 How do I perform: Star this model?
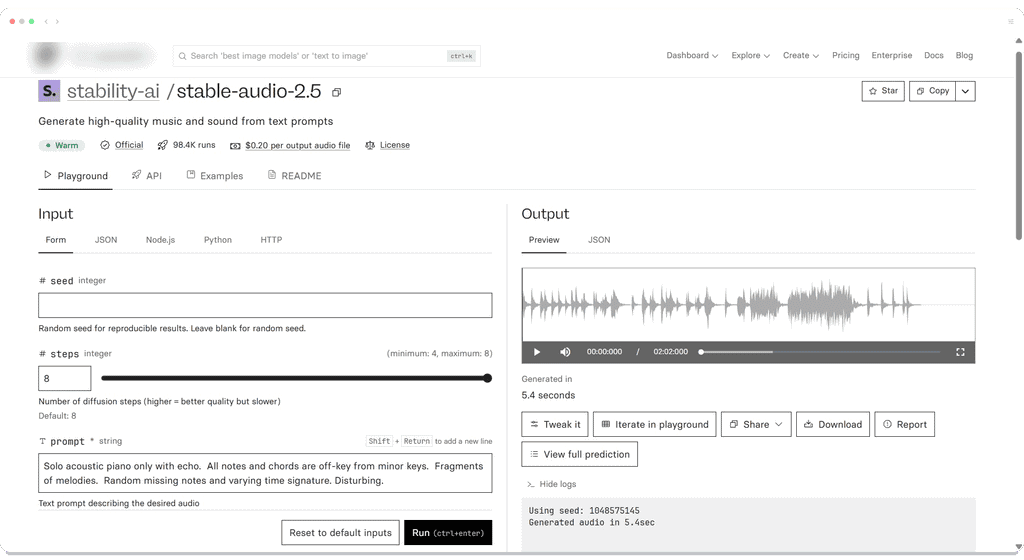[x=883, y=91]
